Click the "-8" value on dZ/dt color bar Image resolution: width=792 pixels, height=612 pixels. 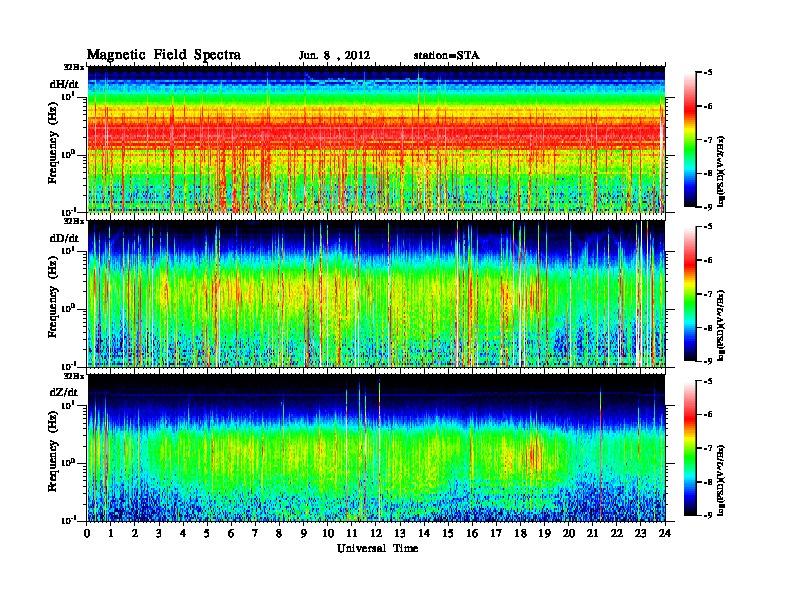tap(708, 482)
